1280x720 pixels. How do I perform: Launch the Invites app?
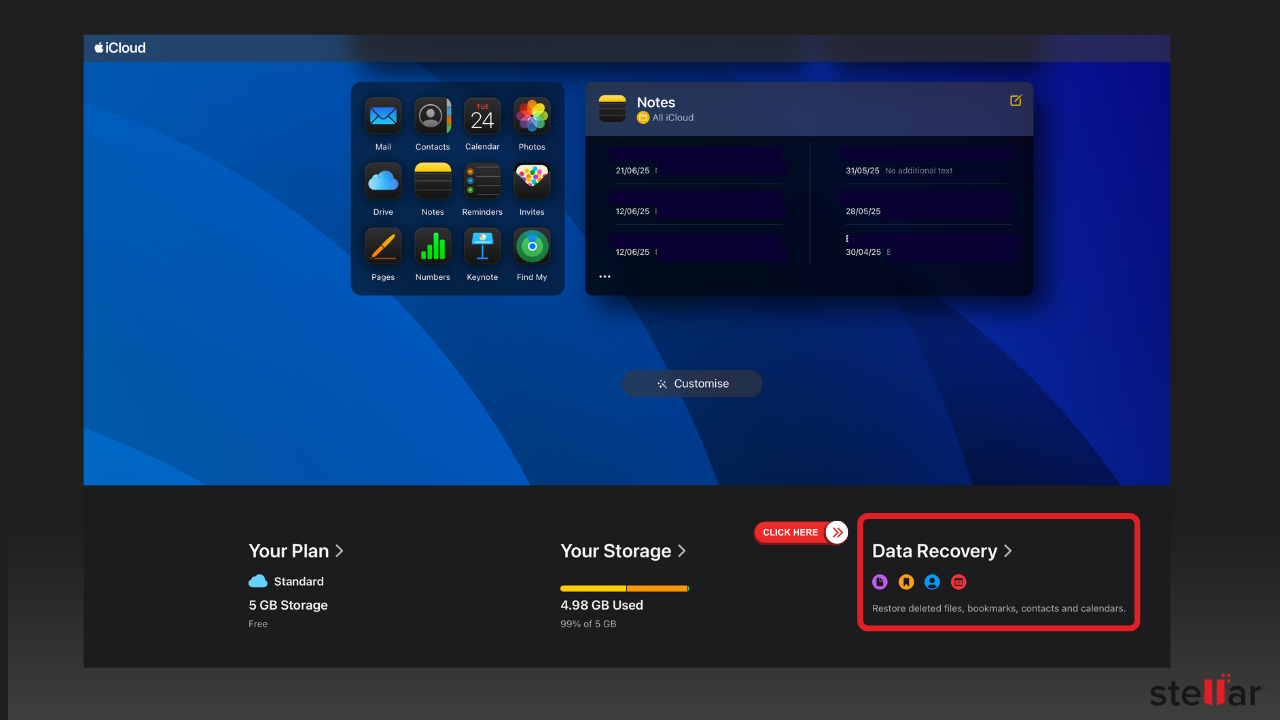pos(532,181)
